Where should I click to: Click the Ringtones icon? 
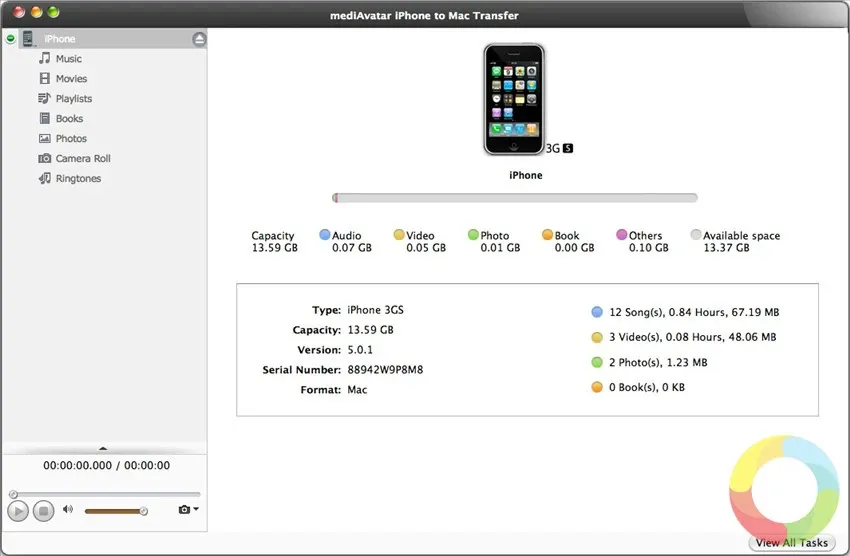click(x=44, y=178)
